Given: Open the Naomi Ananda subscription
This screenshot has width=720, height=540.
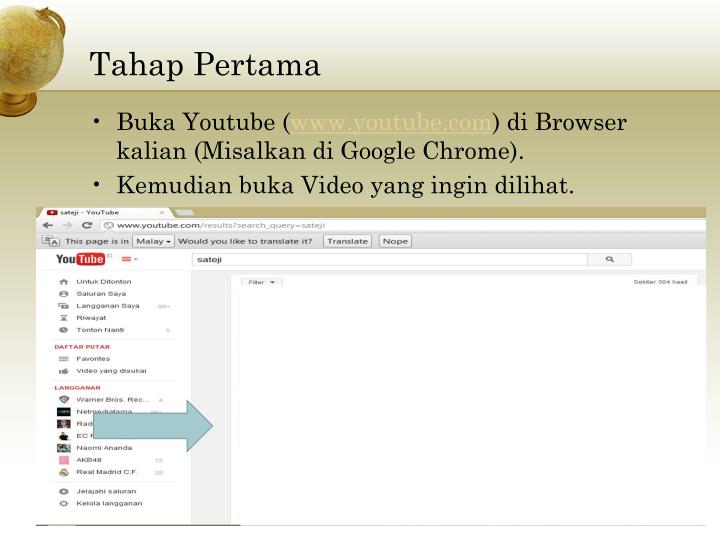Looking at the screenshot, I should (104, 448).
